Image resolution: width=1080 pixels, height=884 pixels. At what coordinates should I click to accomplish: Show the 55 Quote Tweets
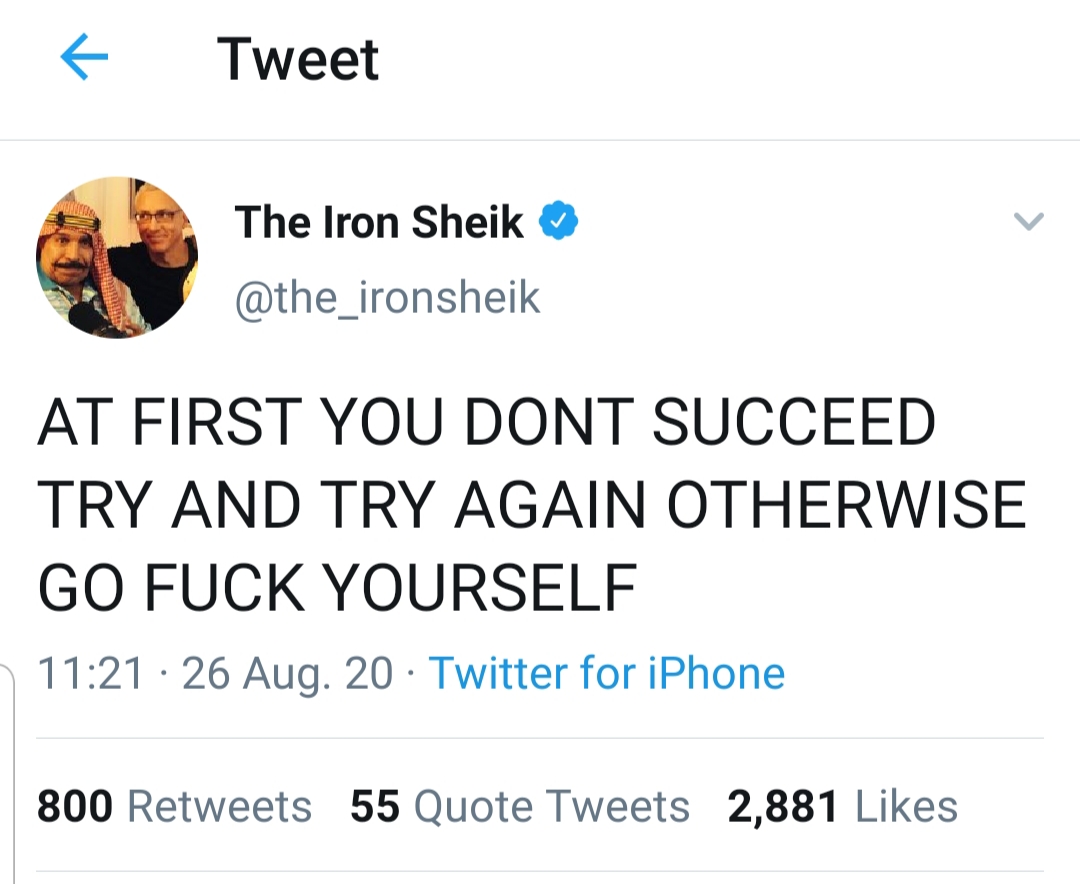(x=519, y=807)
